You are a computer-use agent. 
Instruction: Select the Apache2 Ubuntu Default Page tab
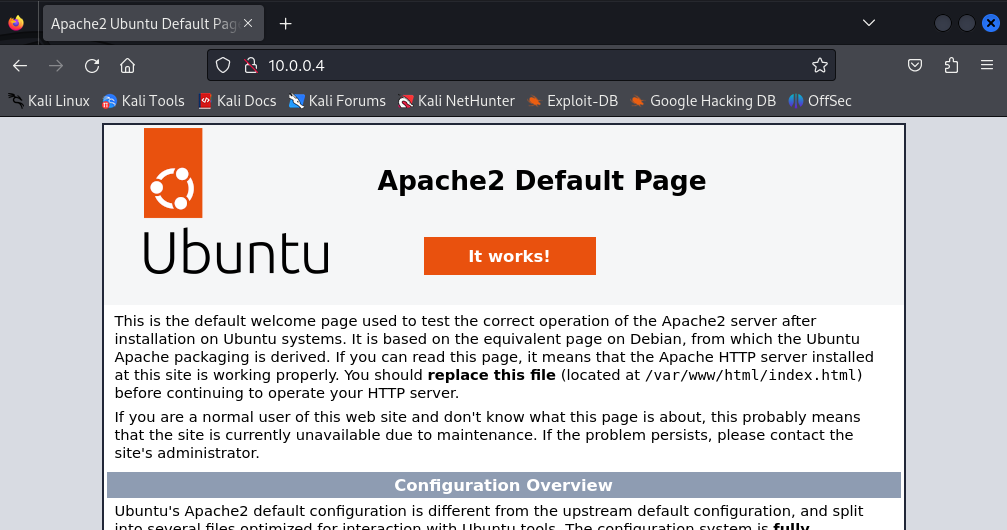tap(153, 24)
